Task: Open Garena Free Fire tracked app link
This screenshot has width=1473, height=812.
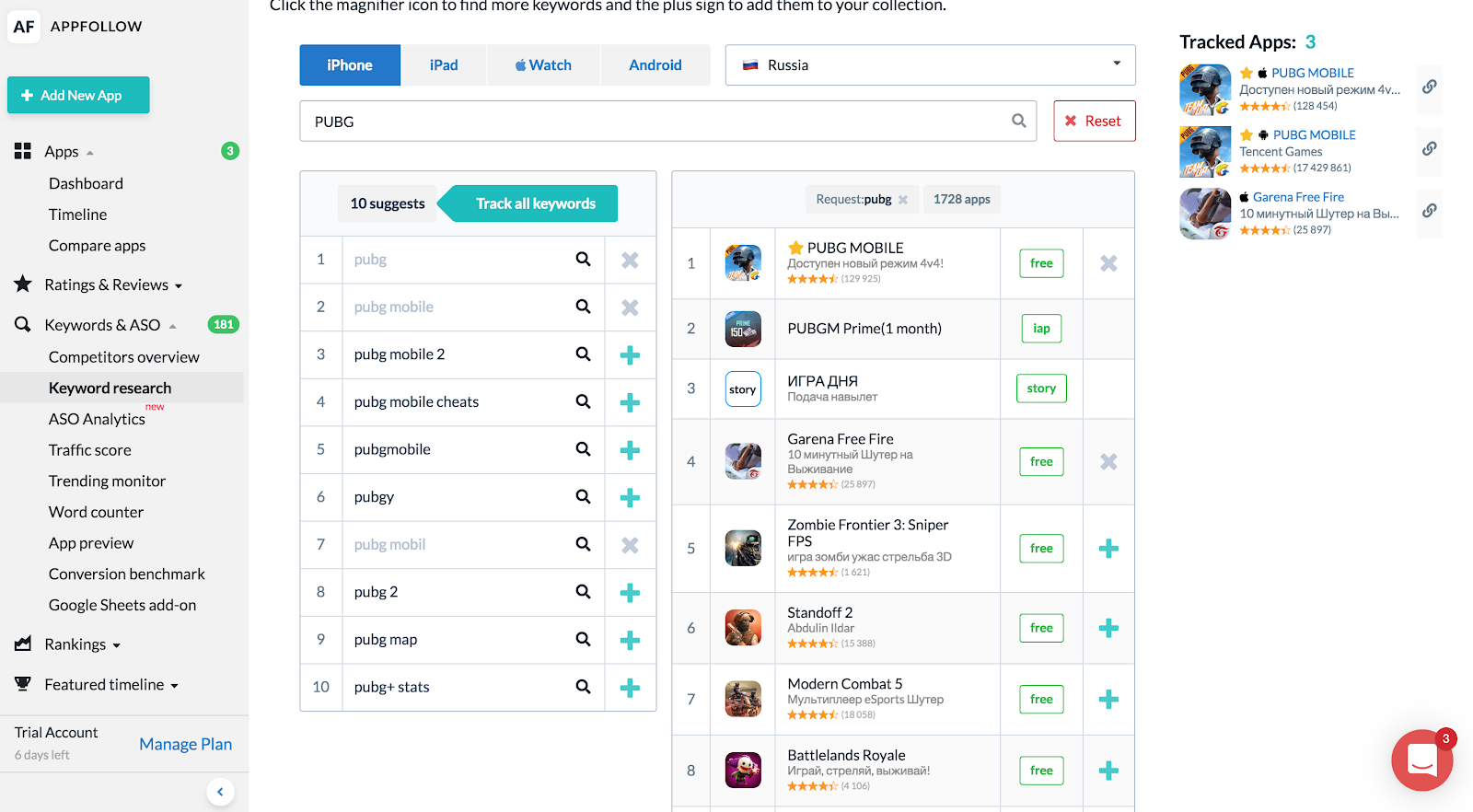Action: pyautogui.click(x=1298, y=197)
